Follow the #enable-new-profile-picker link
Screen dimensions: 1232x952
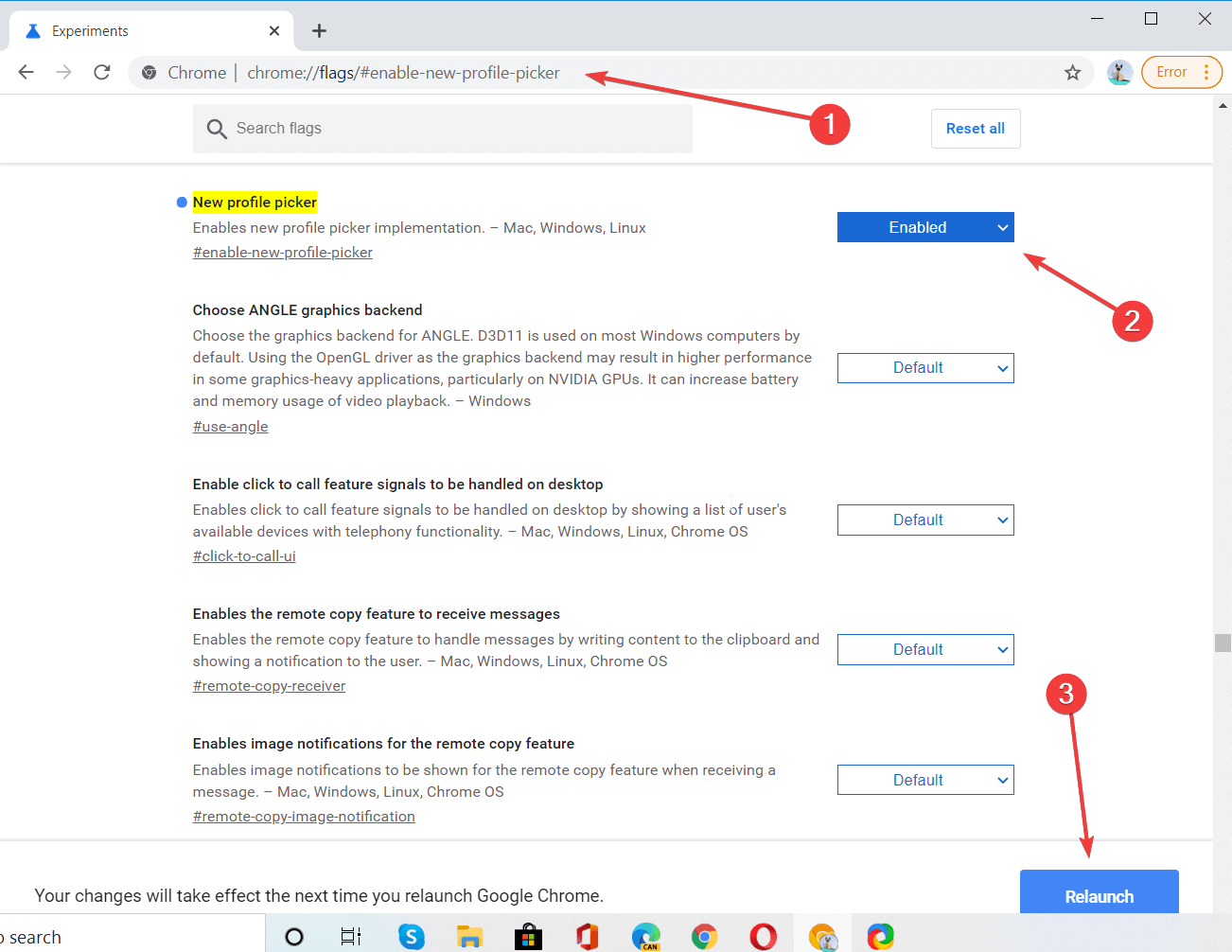tap(283, 253)
